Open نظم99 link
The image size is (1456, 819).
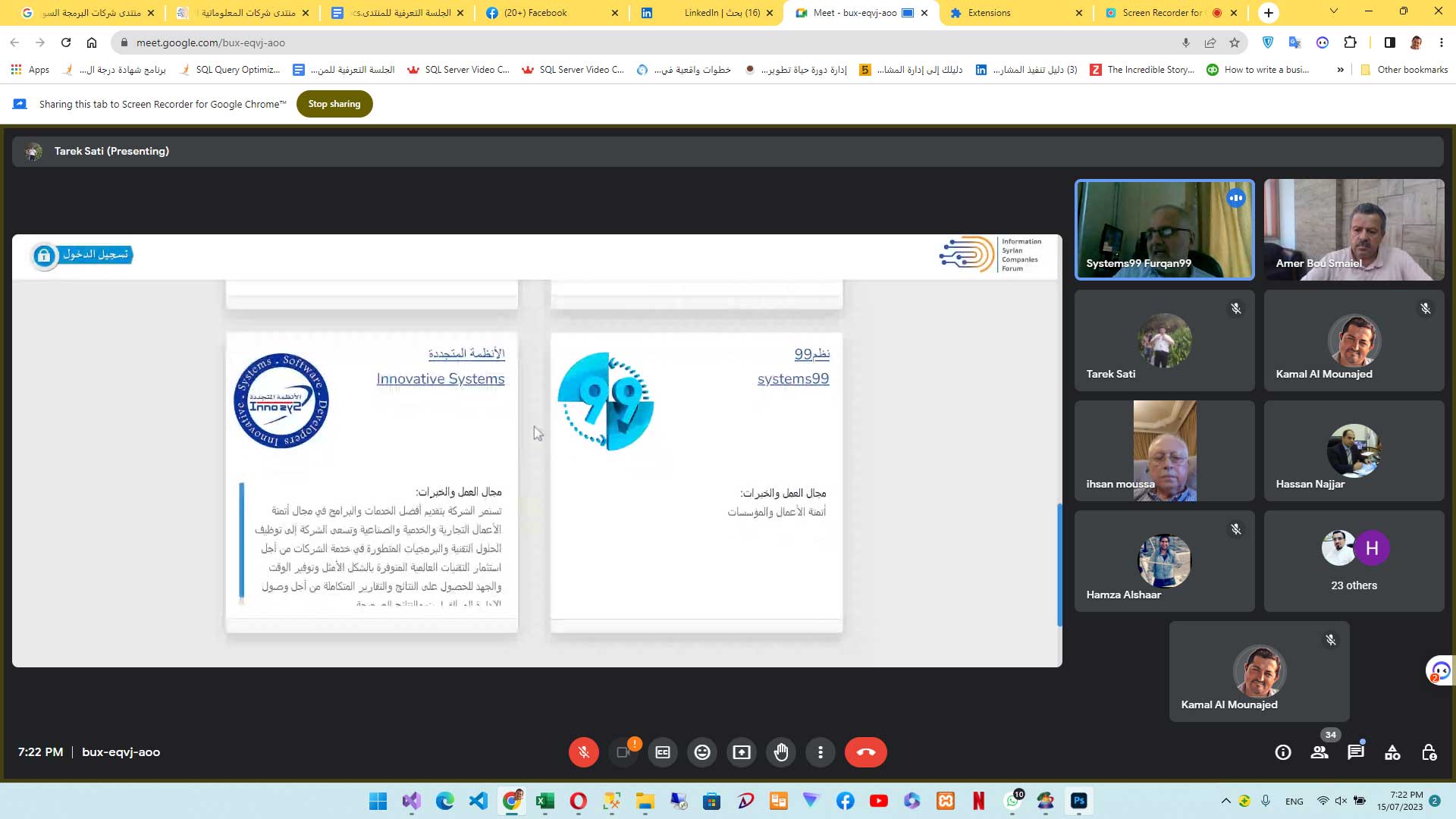click(x=811, y=353)
